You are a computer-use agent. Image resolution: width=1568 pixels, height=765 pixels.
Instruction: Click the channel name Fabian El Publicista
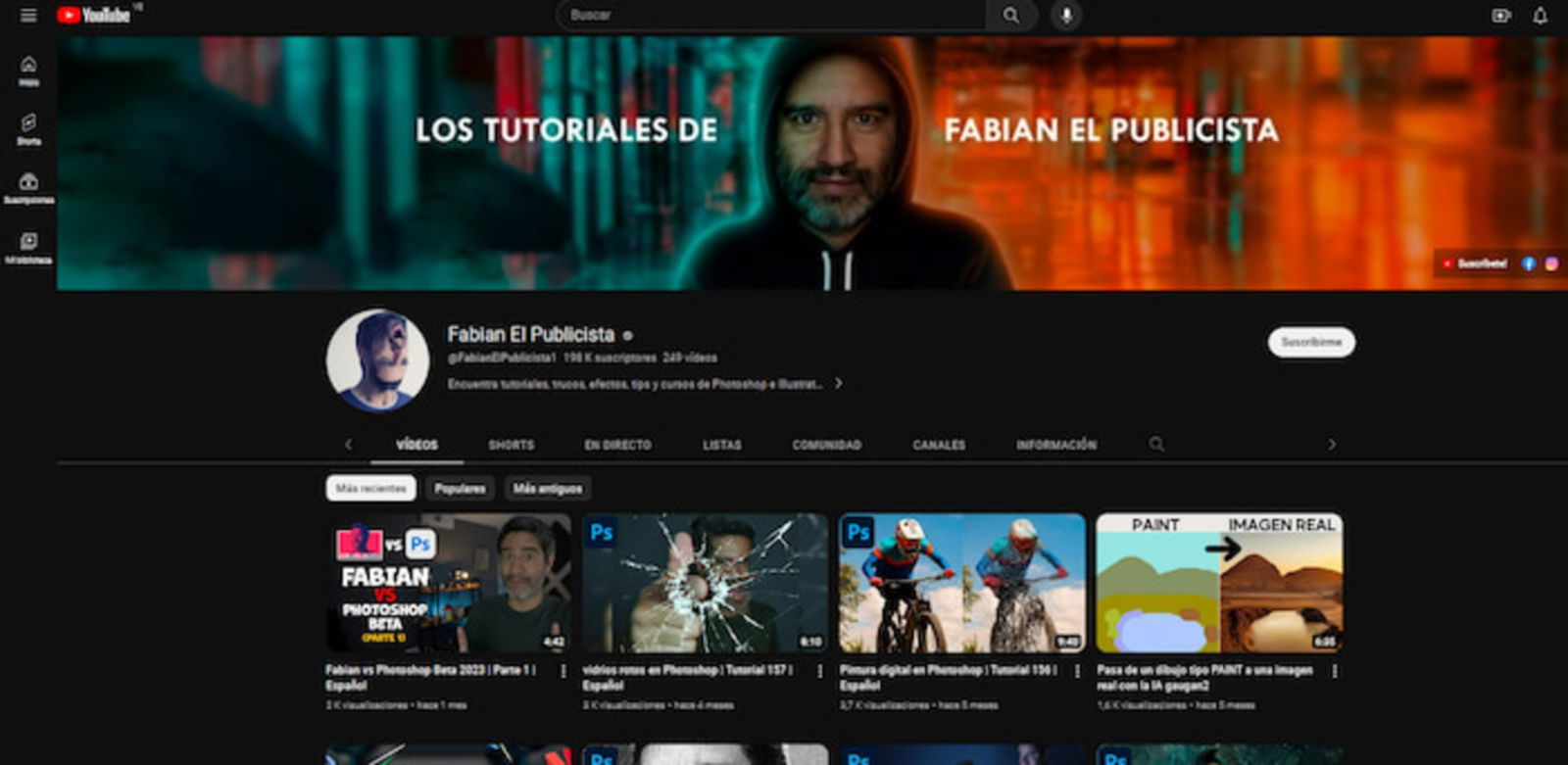point(531,334)
